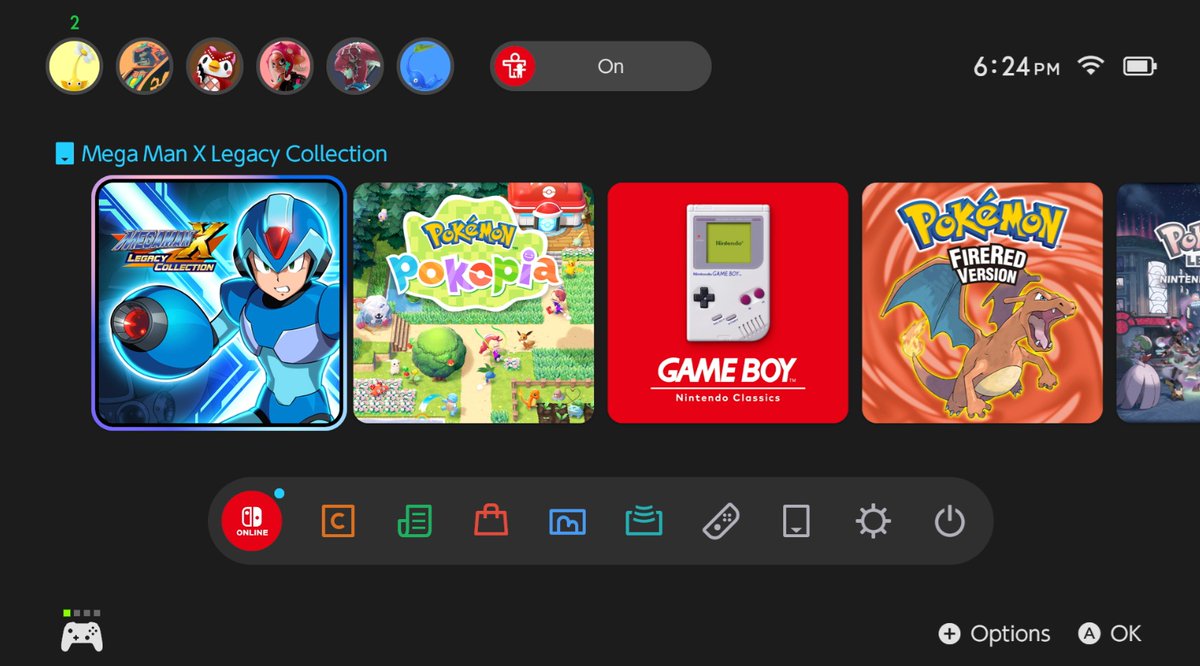This screenshot has width=1200, height=666.
Task: Click the battery status icon
Action: pyautogui.click(x=1140, y=66)
